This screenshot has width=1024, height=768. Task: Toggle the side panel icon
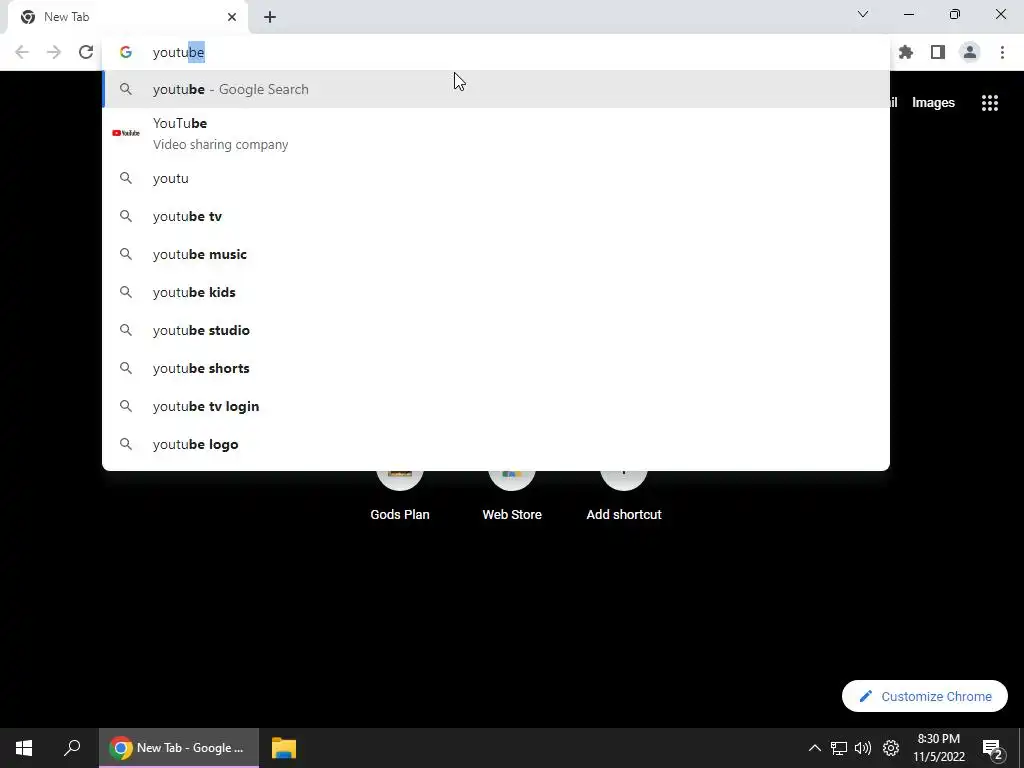[x=938, y=52]
